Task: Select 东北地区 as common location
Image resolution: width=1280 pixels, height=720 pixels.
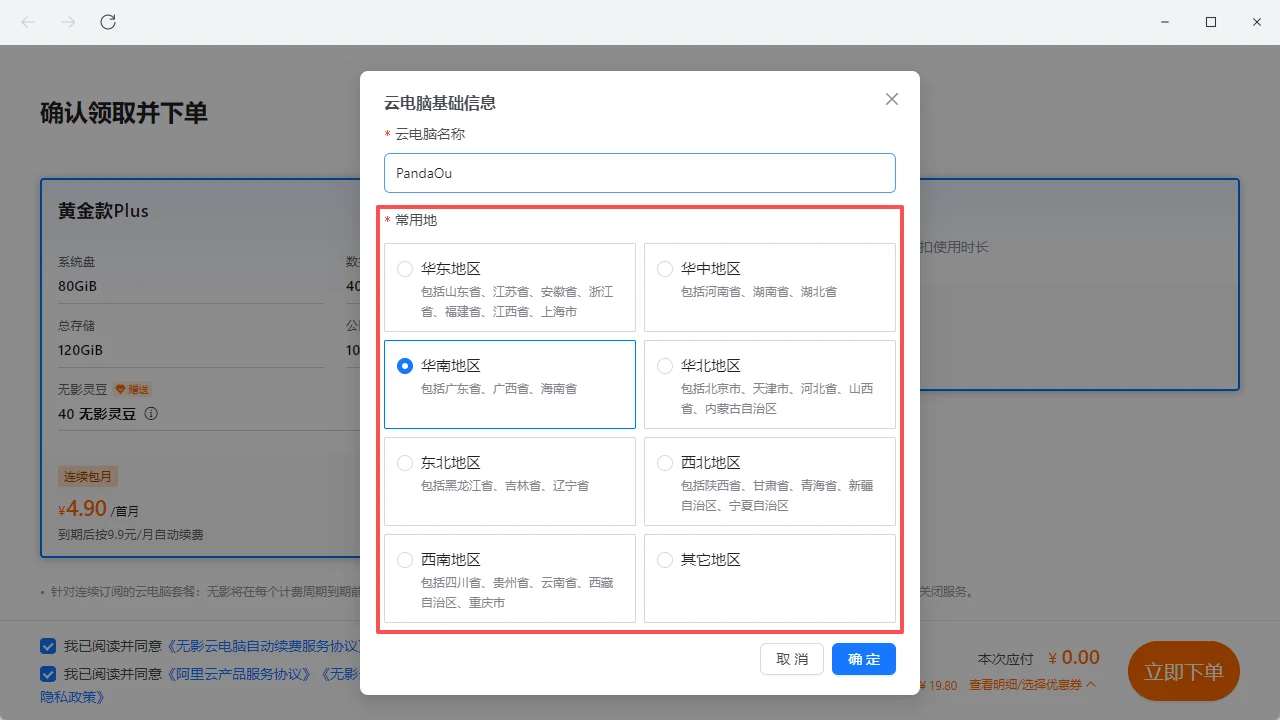Action: (405, 463)
